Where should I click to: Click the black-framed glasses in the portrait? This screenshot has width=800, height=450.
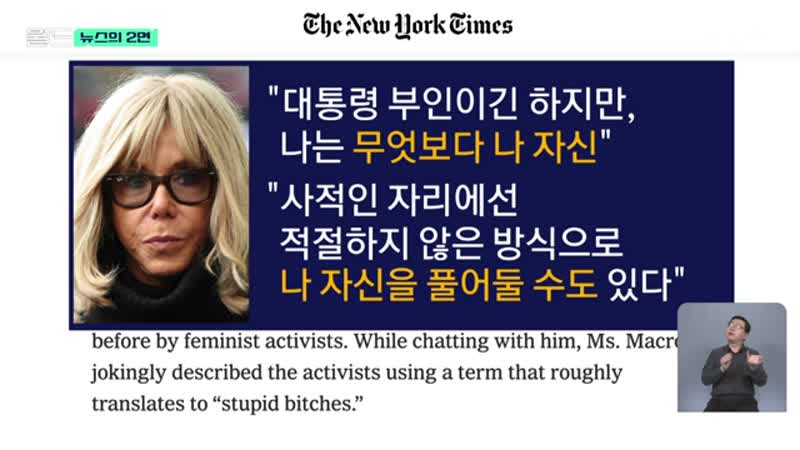pyautogui.click(x=160, y=188)
